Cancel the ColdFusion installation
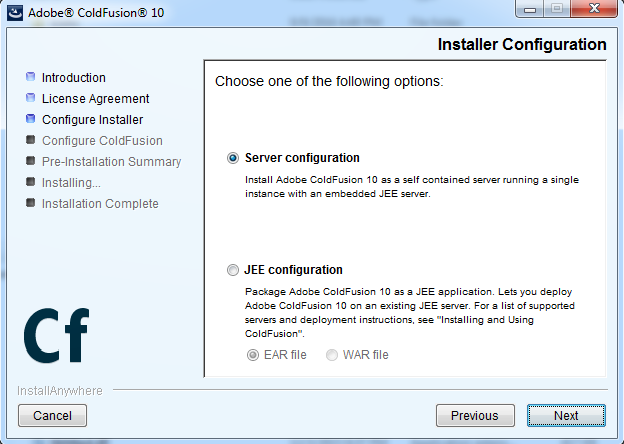The width and height of the screenshot is (624, 444). 52,415
